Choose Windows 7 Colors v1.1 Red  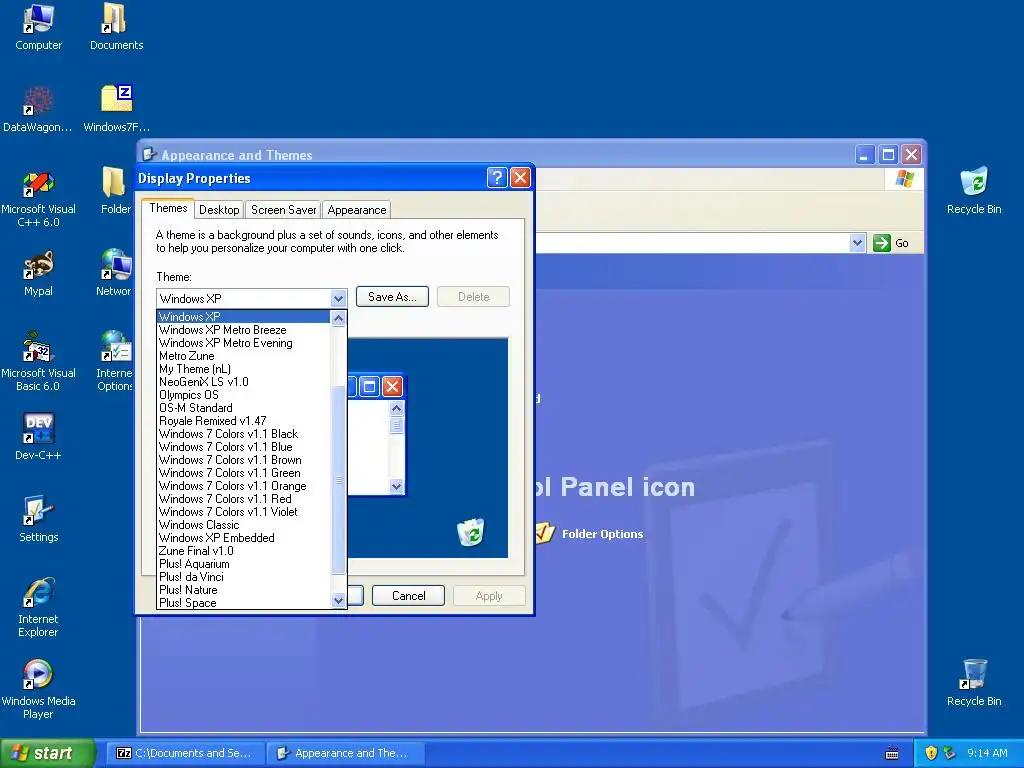click(244, 499)
